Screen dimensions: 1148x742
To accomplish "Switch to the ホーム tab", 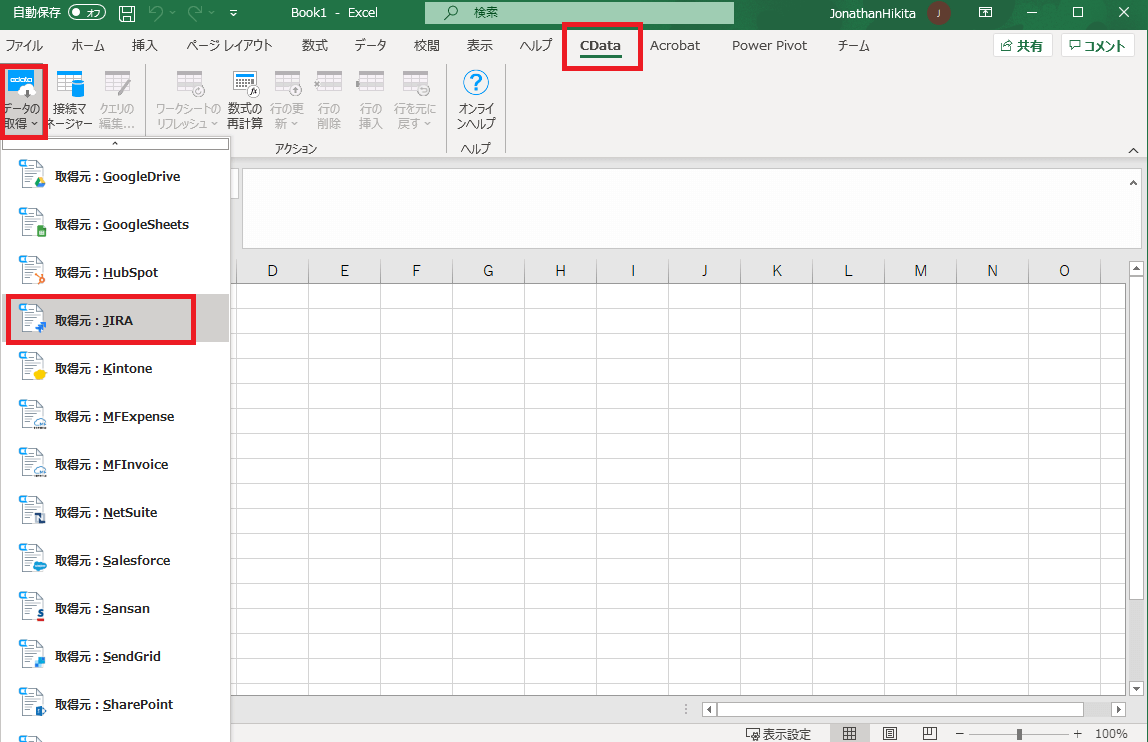I will pyautogui.click(x=88, y=45).
